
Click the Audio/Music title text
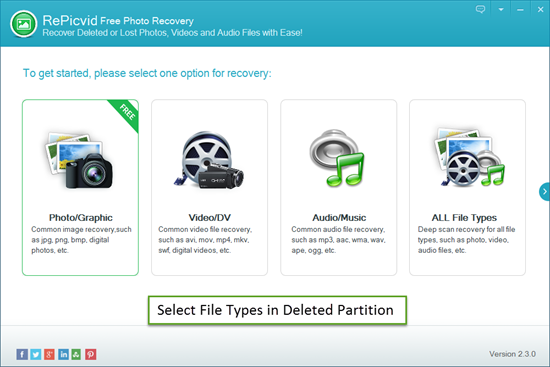tap(339, 218)
